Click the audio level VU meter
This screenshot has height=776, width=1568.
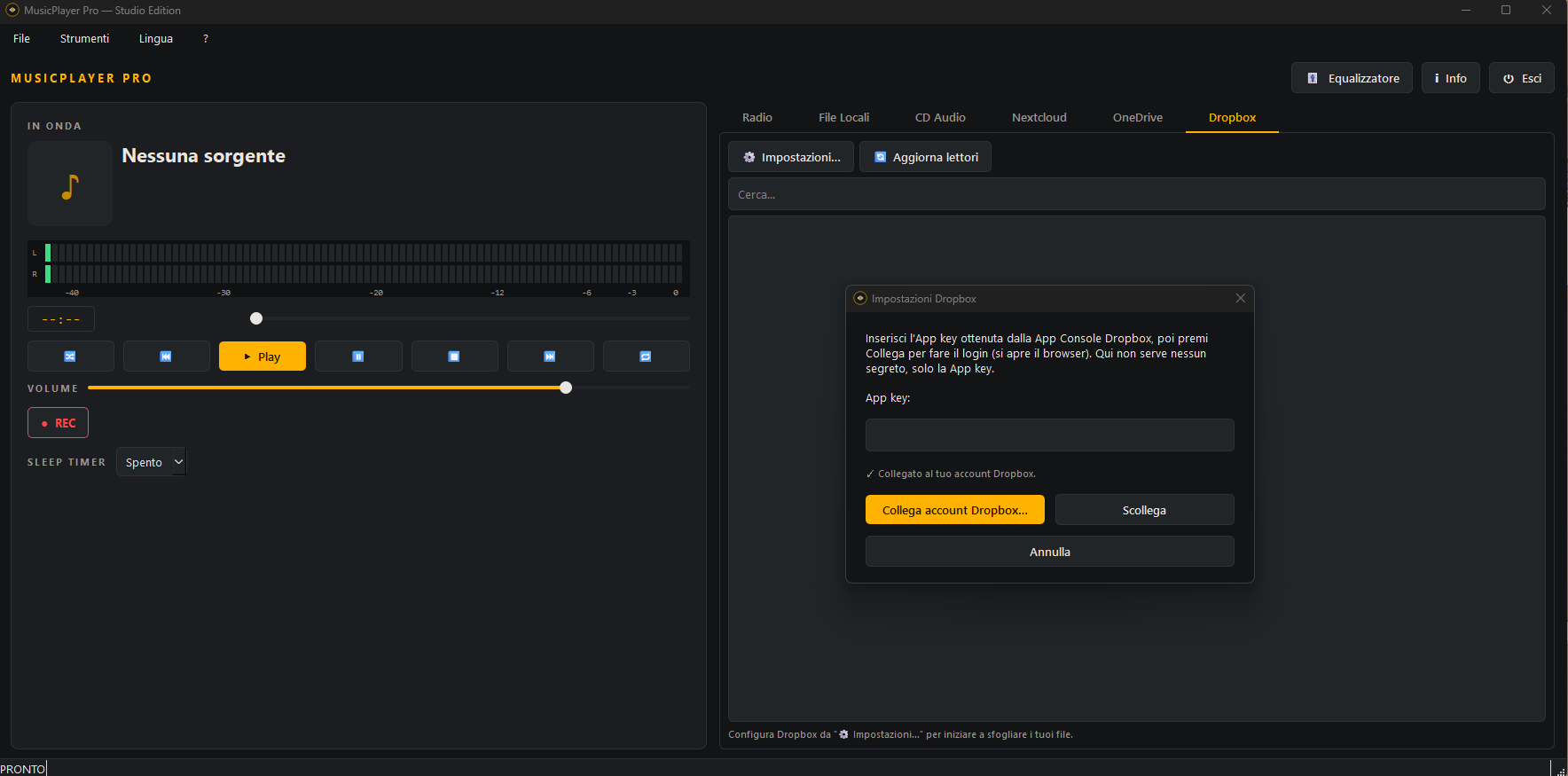pyautogui.click(x=358, y=268)
